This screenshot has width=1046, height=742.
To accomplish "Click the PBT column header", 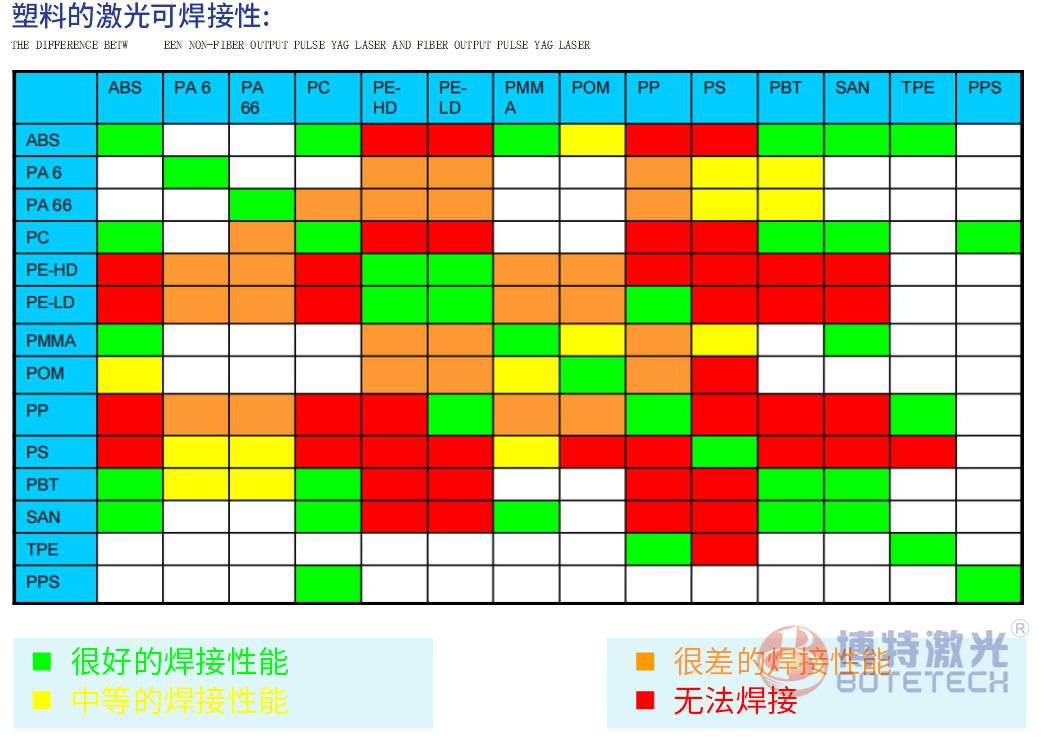I will click(x=791, y=98).
